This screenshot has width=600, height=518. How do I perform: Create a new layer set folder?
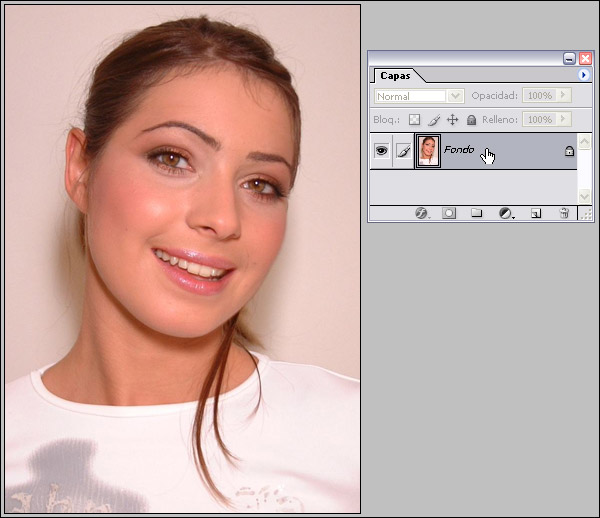pos(477,213)
